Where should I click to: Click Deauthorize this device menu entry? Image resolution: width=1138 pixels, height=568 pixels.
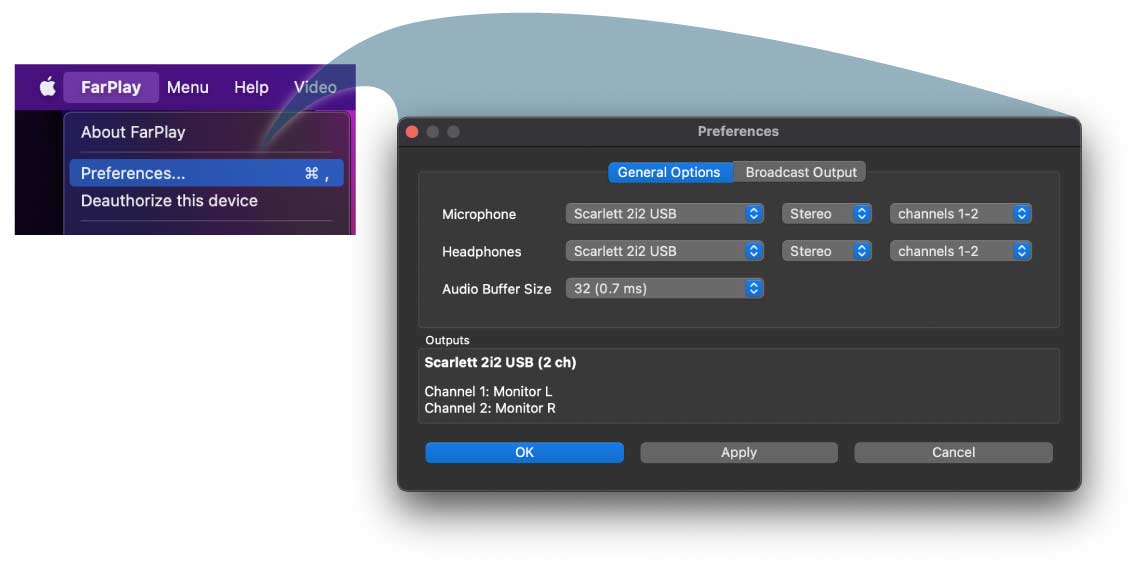(x=169, y=201)
